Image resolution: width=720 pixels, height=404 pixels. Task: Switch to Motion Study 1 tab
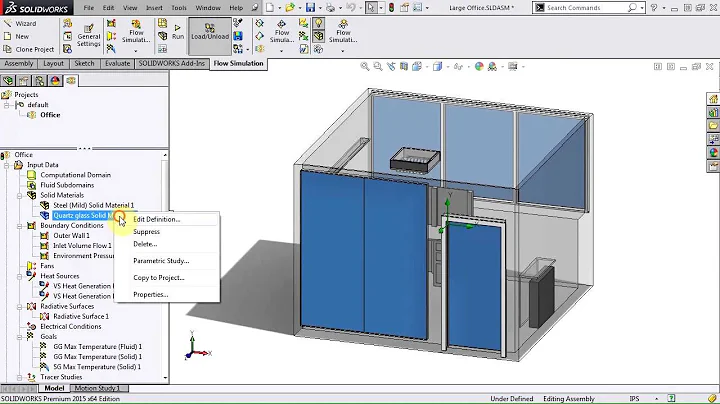click(x=97, y=388)
